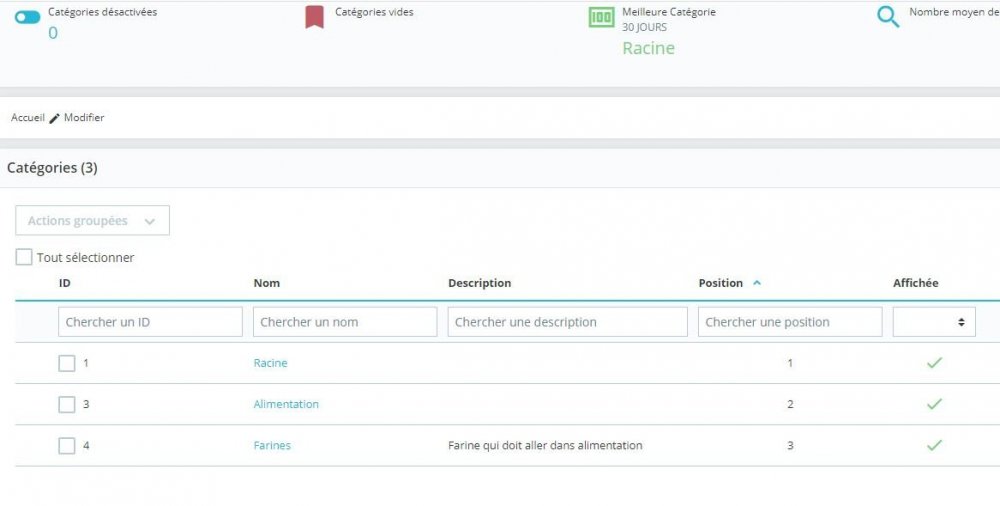
Task: Click the magnifying glass average number icon
Action: [888, 17]
